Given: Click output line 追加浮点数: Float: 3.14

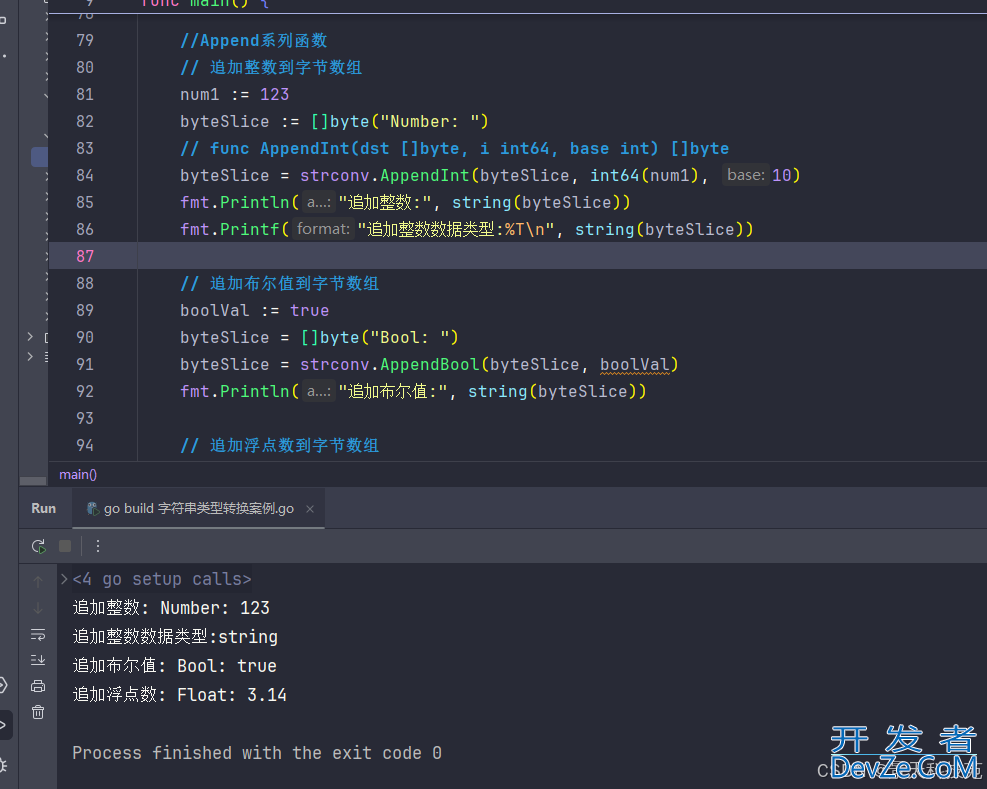Looking at the screenshot, I should [179, 695].
